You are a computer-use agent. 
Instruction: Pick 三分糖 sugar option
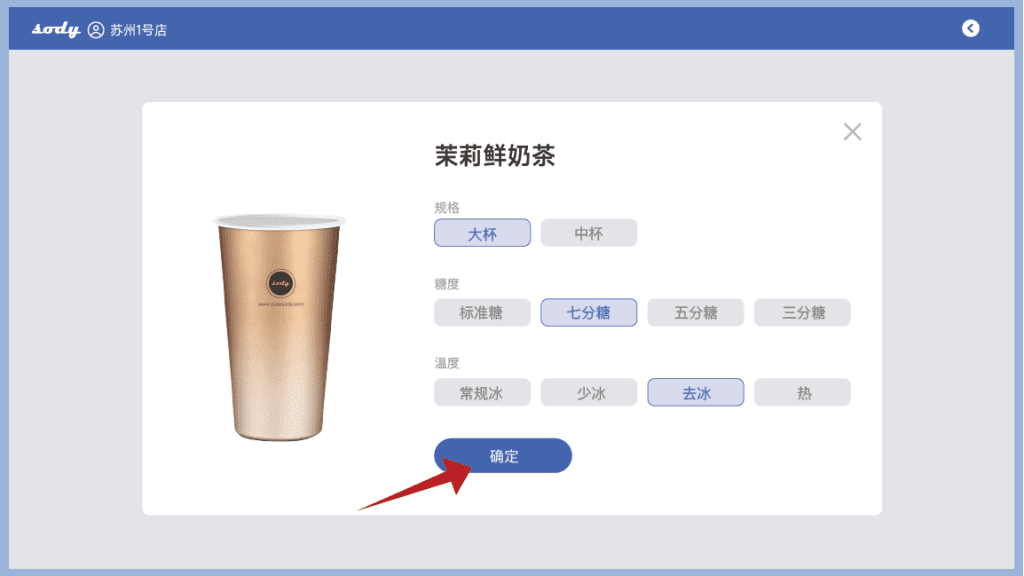click(803, 313)
